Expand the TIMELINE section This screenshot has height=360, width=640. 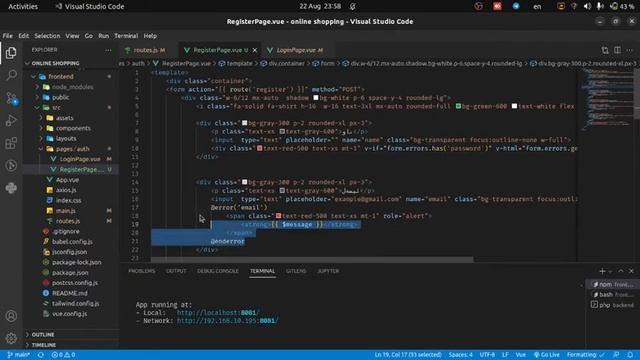44,345
